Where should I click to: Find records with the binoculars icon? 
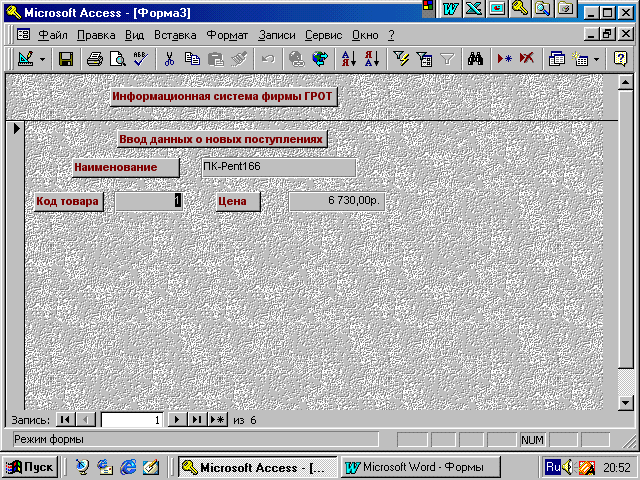[x=476, y=60]
